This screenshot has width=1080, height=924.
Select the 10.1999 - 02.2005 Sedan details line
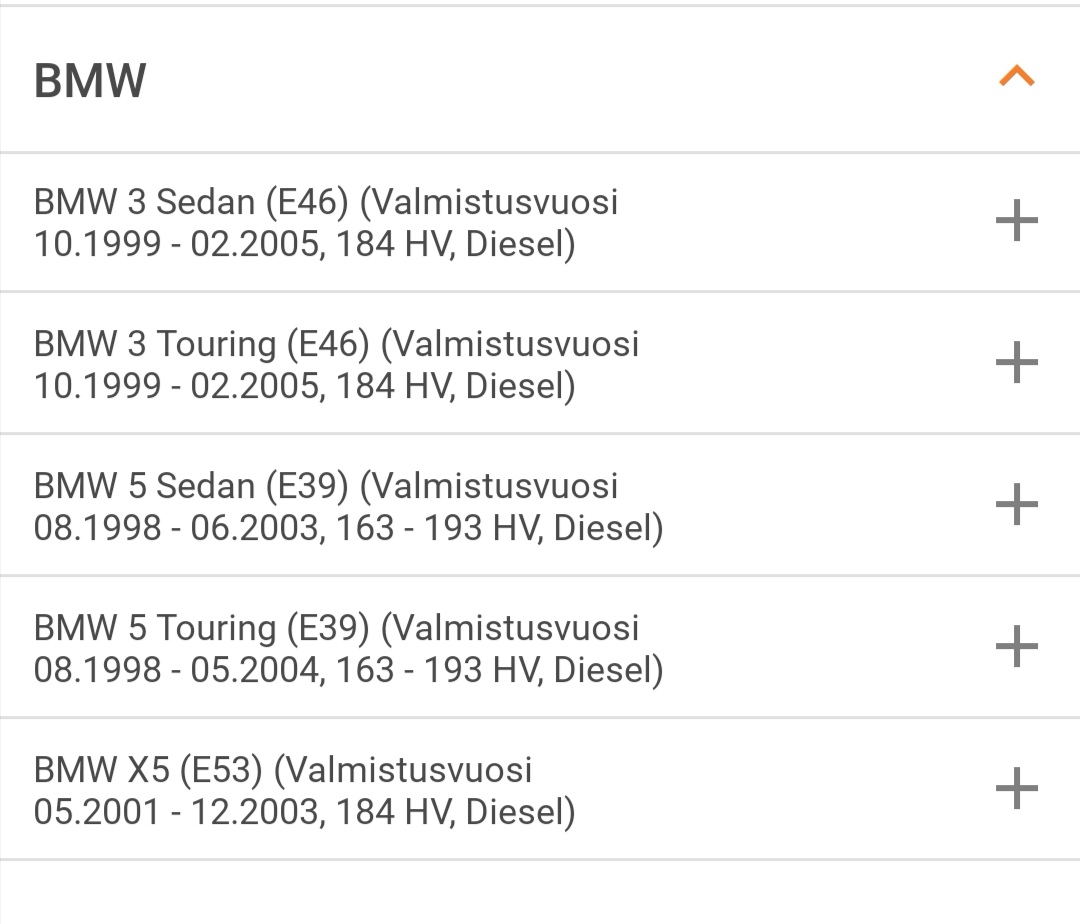[x=304, y=244]
